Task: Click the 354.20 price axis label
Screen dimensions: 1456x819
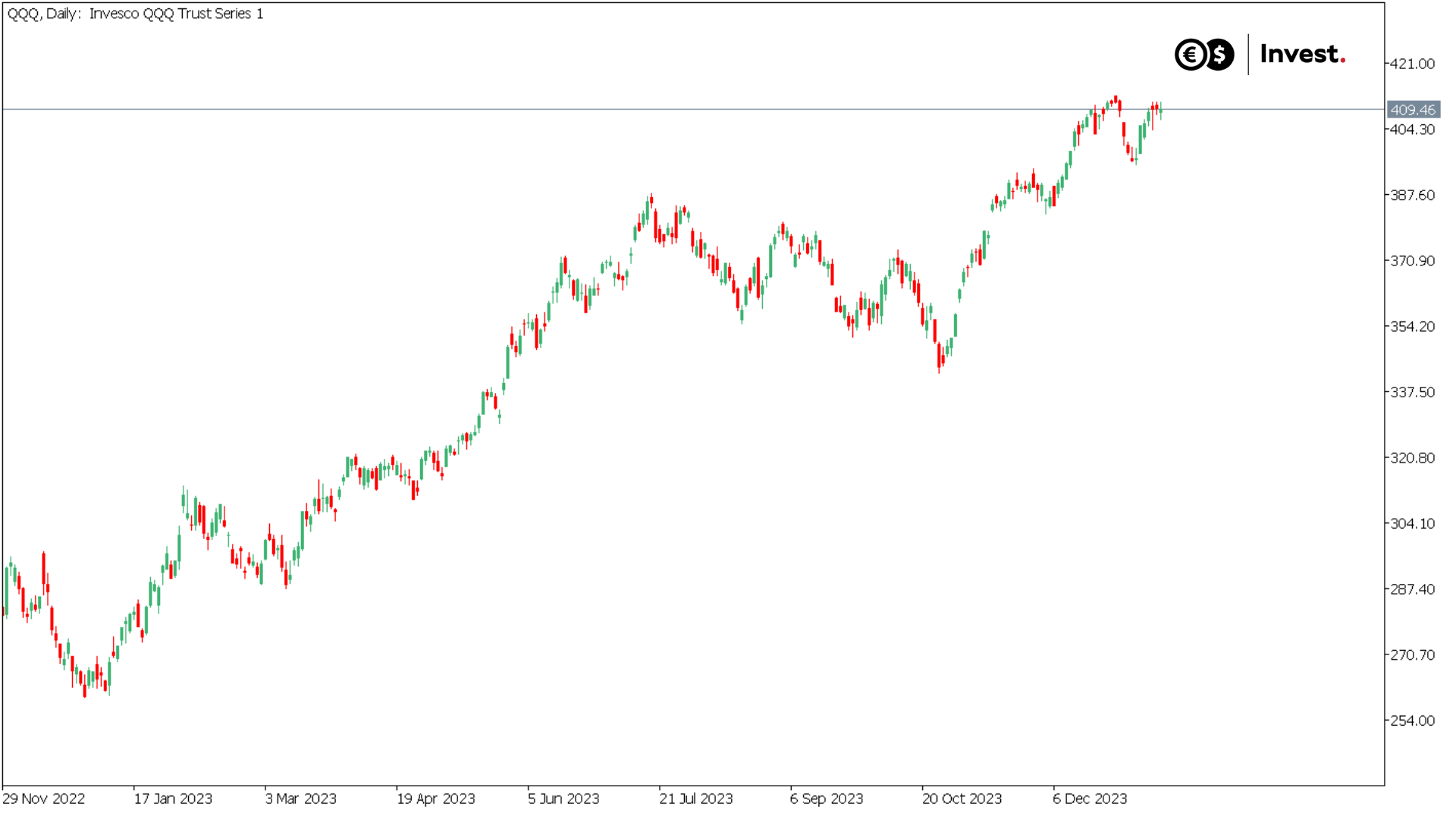Action: [x=1412, y=327]
